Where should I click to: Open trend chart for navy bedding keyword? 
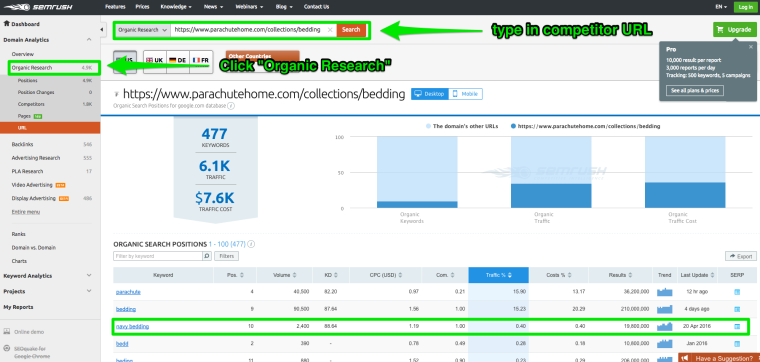(x=665, y=327)
